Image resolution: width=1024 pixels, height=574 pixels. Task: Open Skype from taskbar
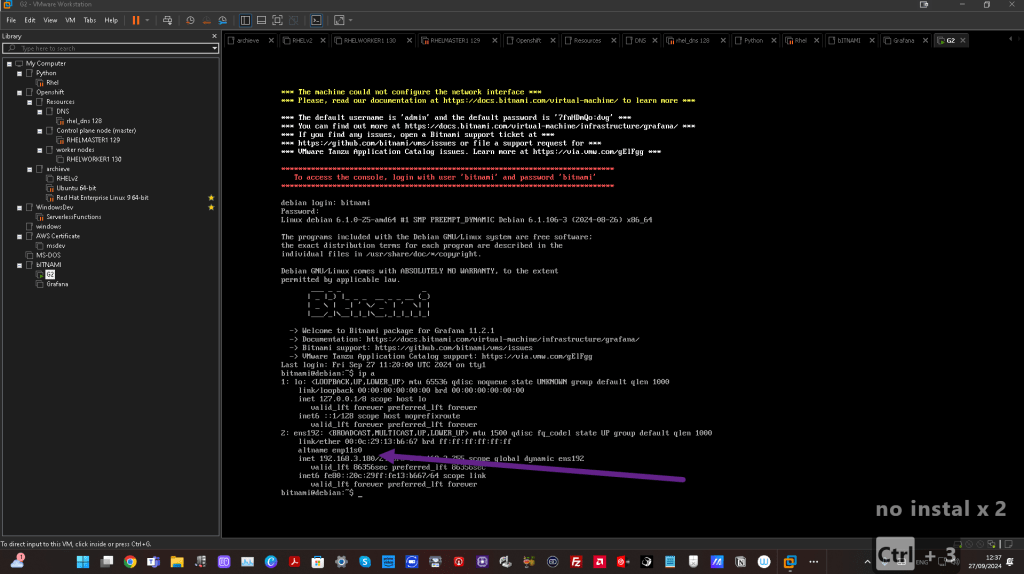364,562
